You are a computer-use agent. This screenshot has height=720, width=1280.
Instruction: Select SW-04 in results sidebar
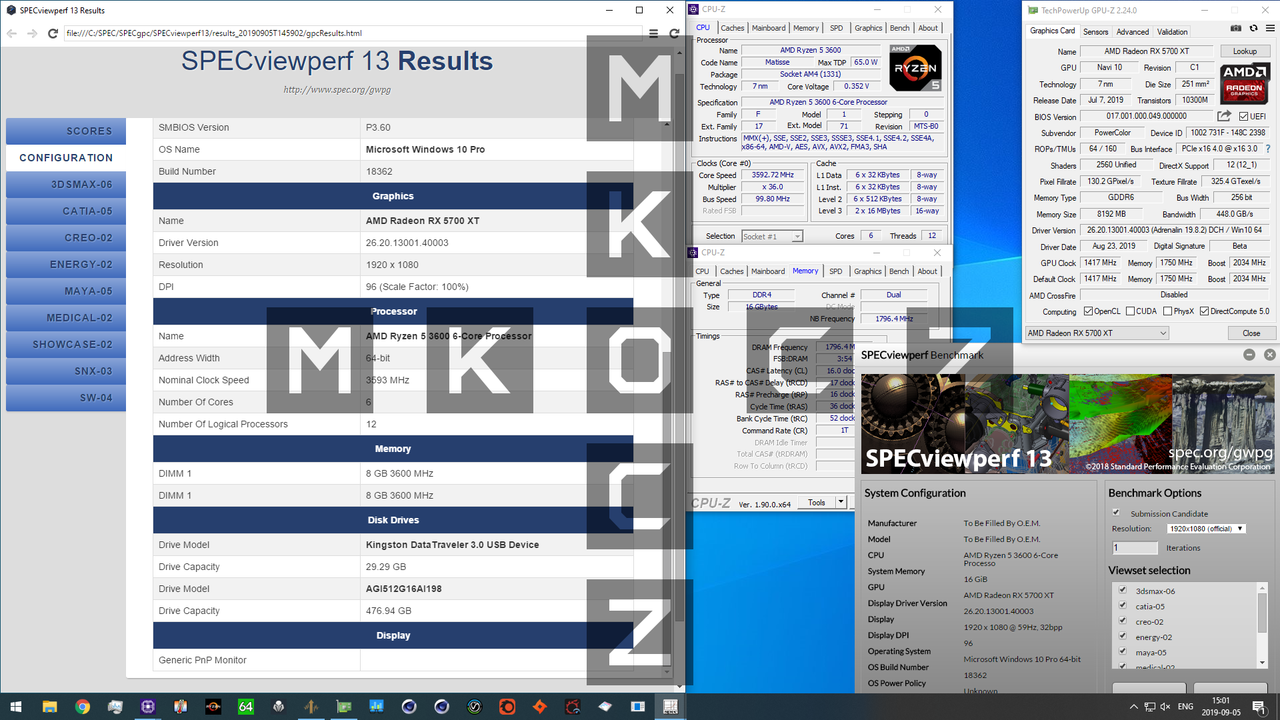[x=66, y=398]
